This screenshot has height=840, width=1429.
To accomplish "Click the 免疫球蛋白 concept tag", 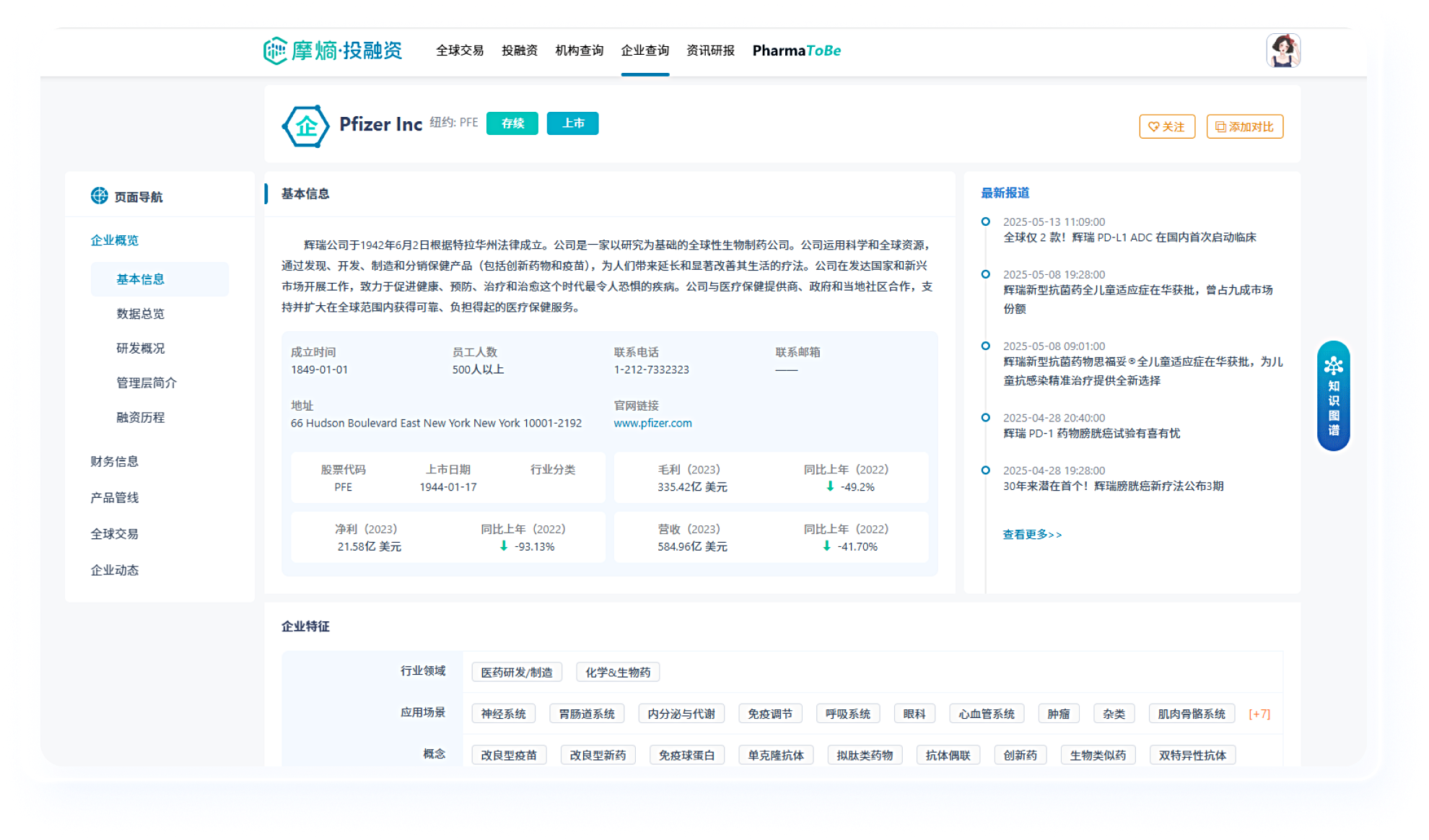I will 687,756.
